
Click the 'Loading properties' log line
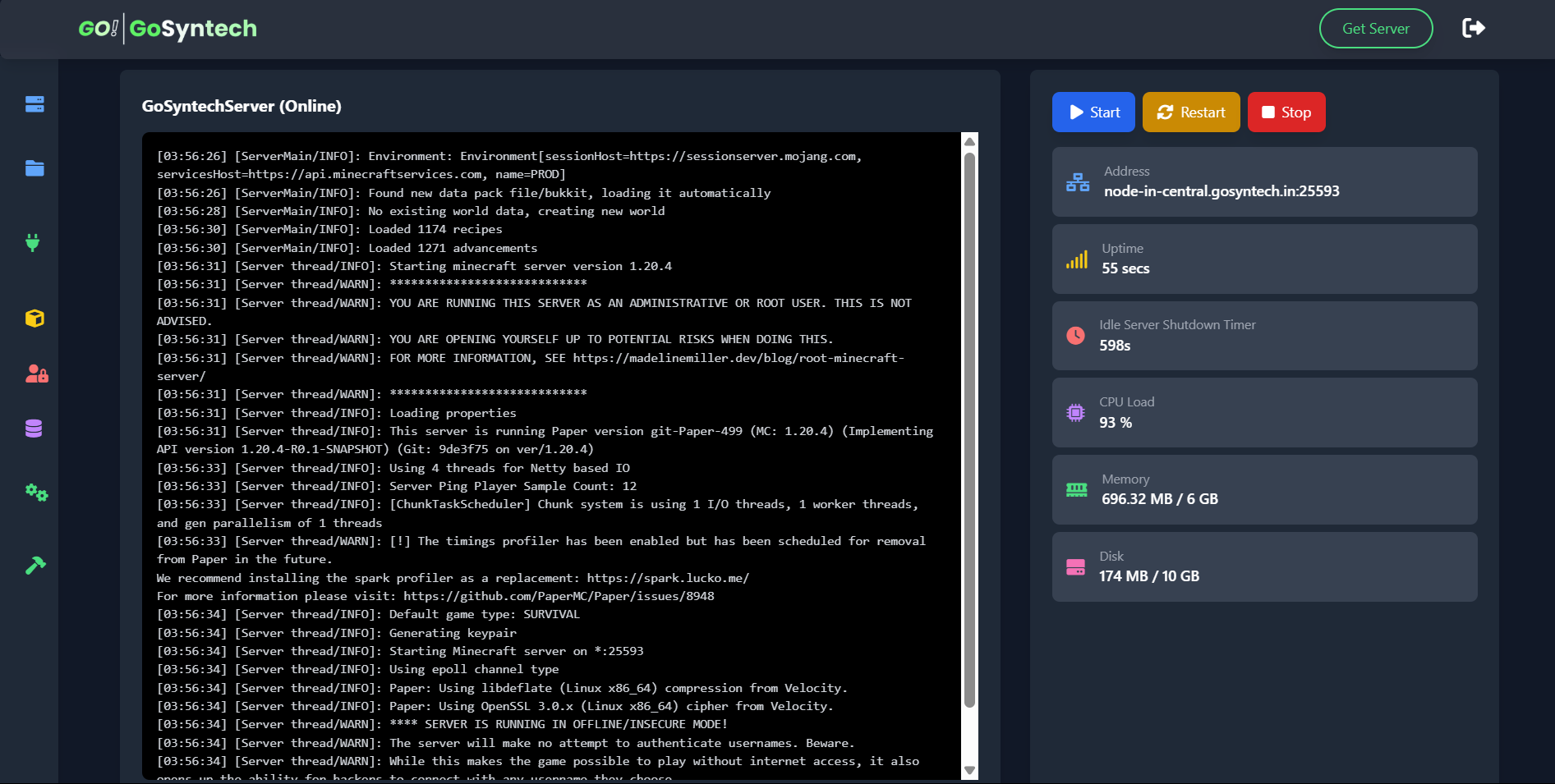point(337,413)
